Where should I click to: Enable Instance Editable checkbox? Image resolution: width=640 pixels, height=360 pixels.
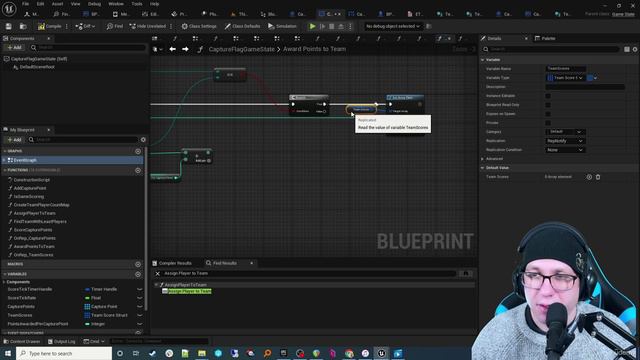548,96
